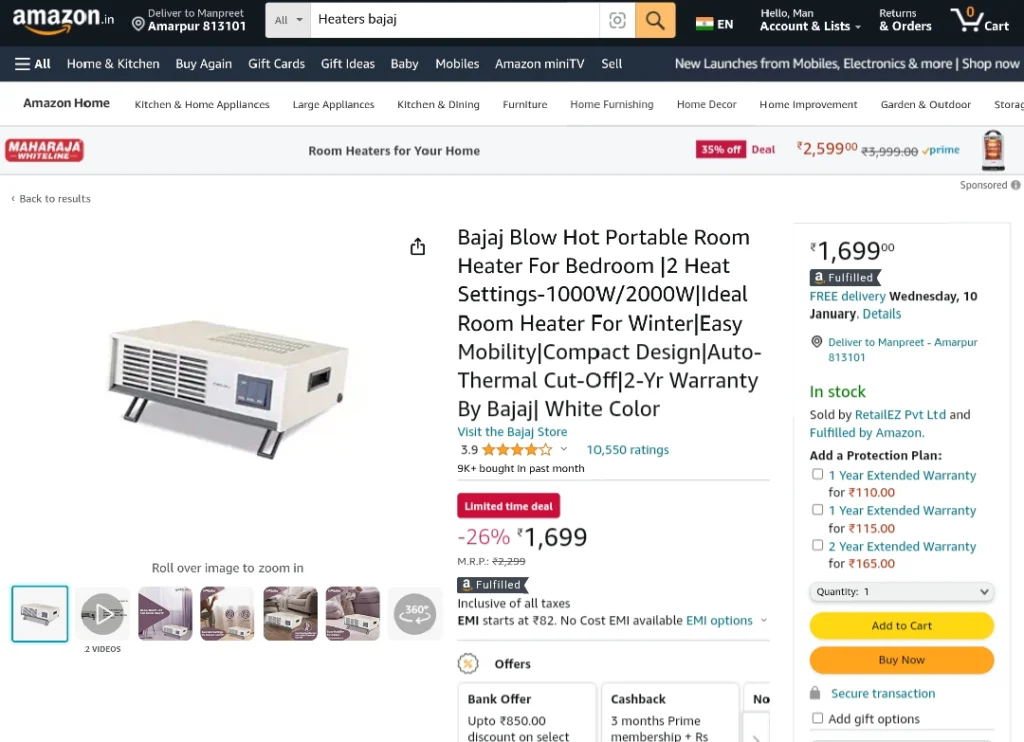Image resolution: width=1024 pixels, height=742 pixels.
Task: Expand the star rating breakdown chevron
Action: [564, 449]
